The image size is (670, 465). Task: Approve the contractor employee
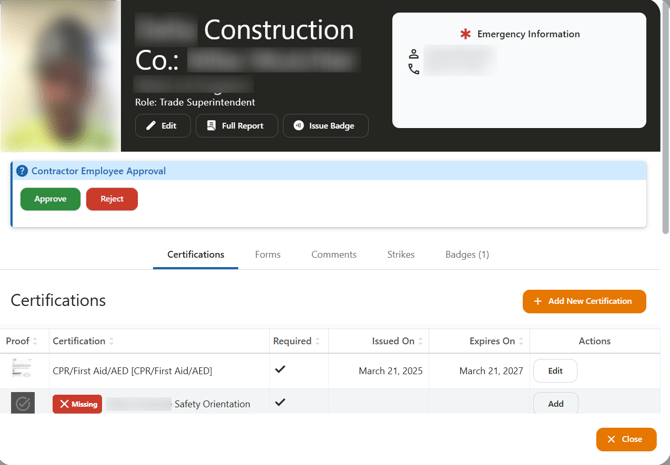[x=50, y=199]
